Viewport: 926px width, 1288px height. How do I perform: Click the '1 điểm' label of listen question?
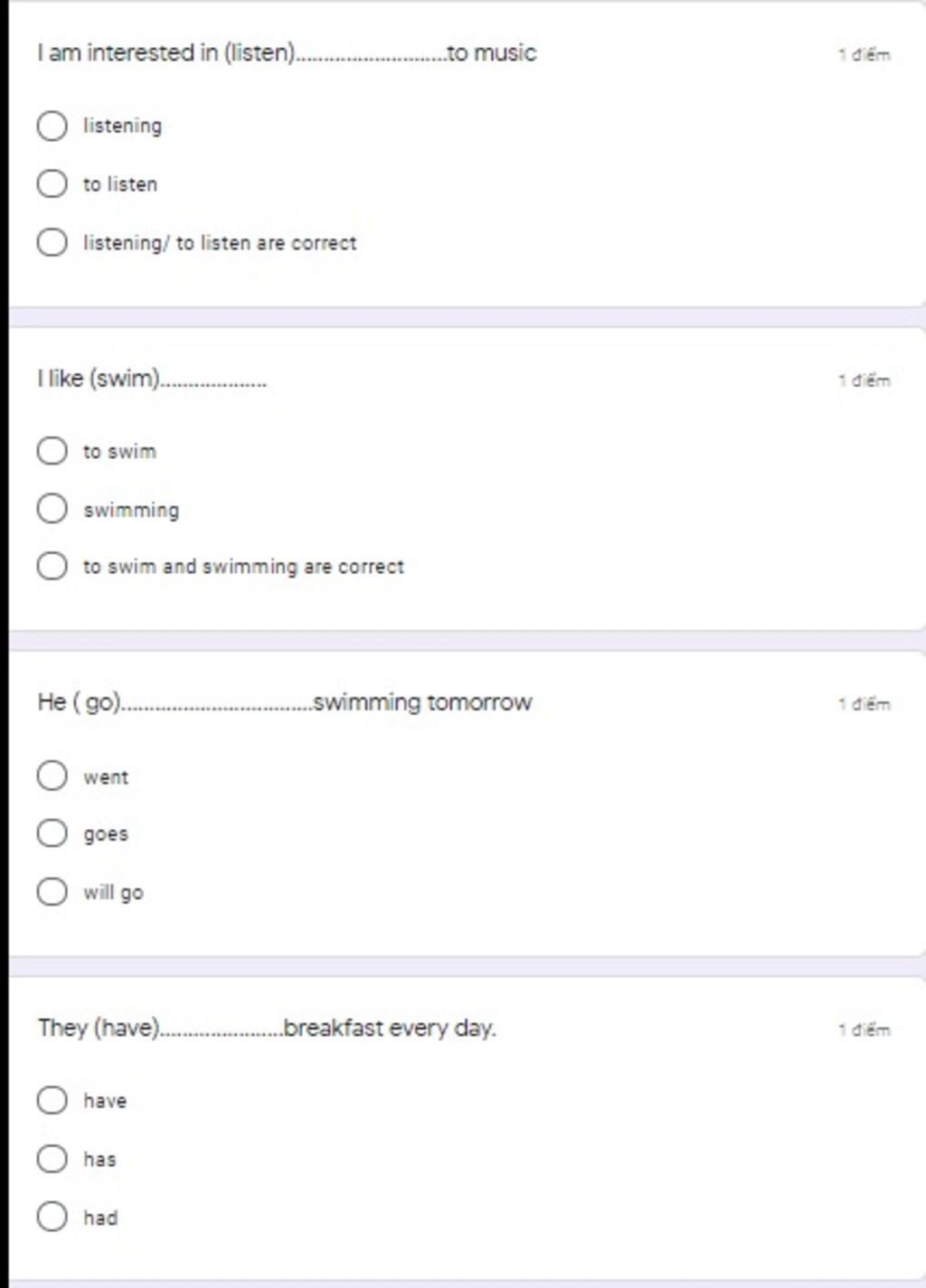click(x=865, y=54)
